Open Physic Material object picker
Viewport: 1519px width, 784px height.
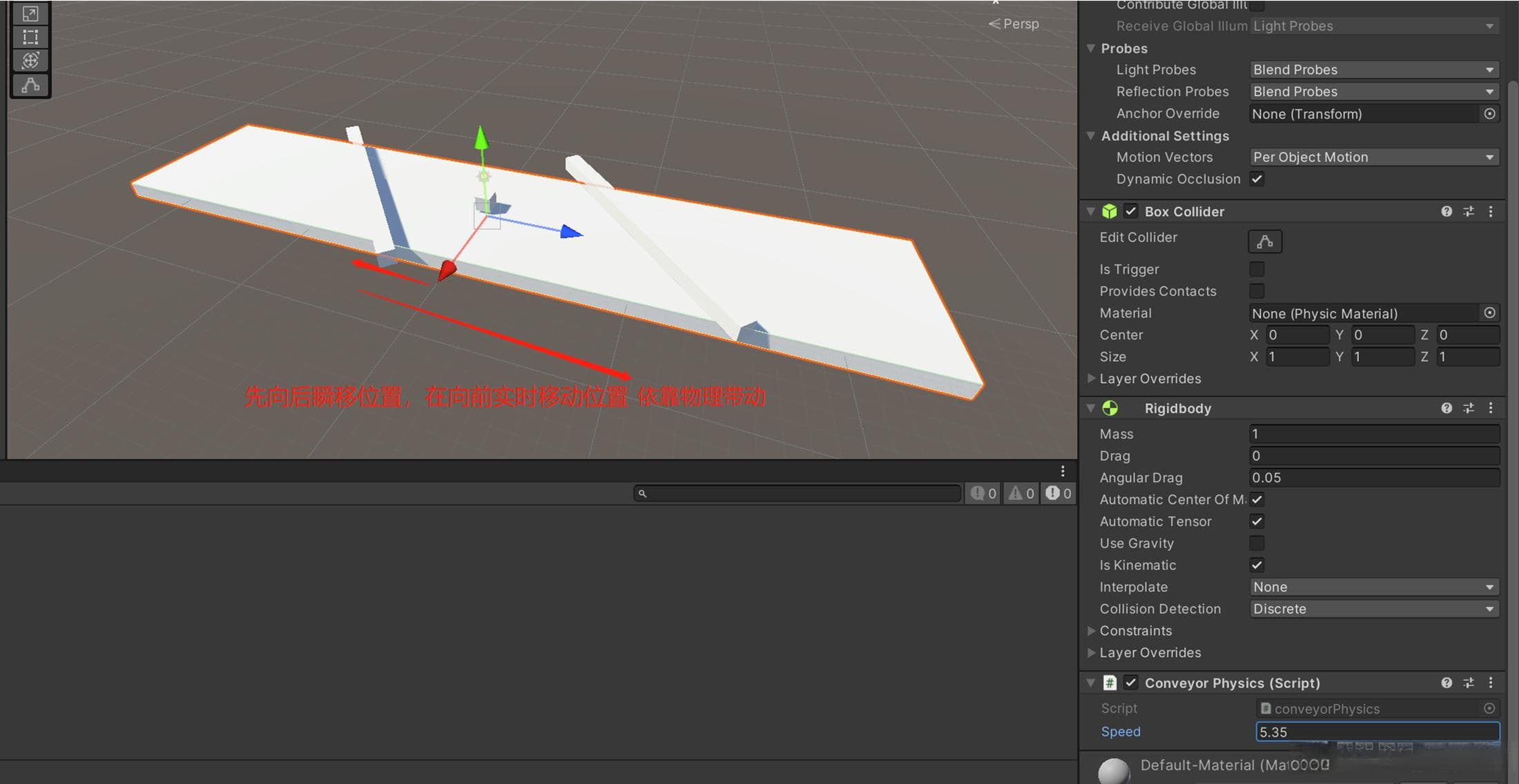coord(1490,313)
